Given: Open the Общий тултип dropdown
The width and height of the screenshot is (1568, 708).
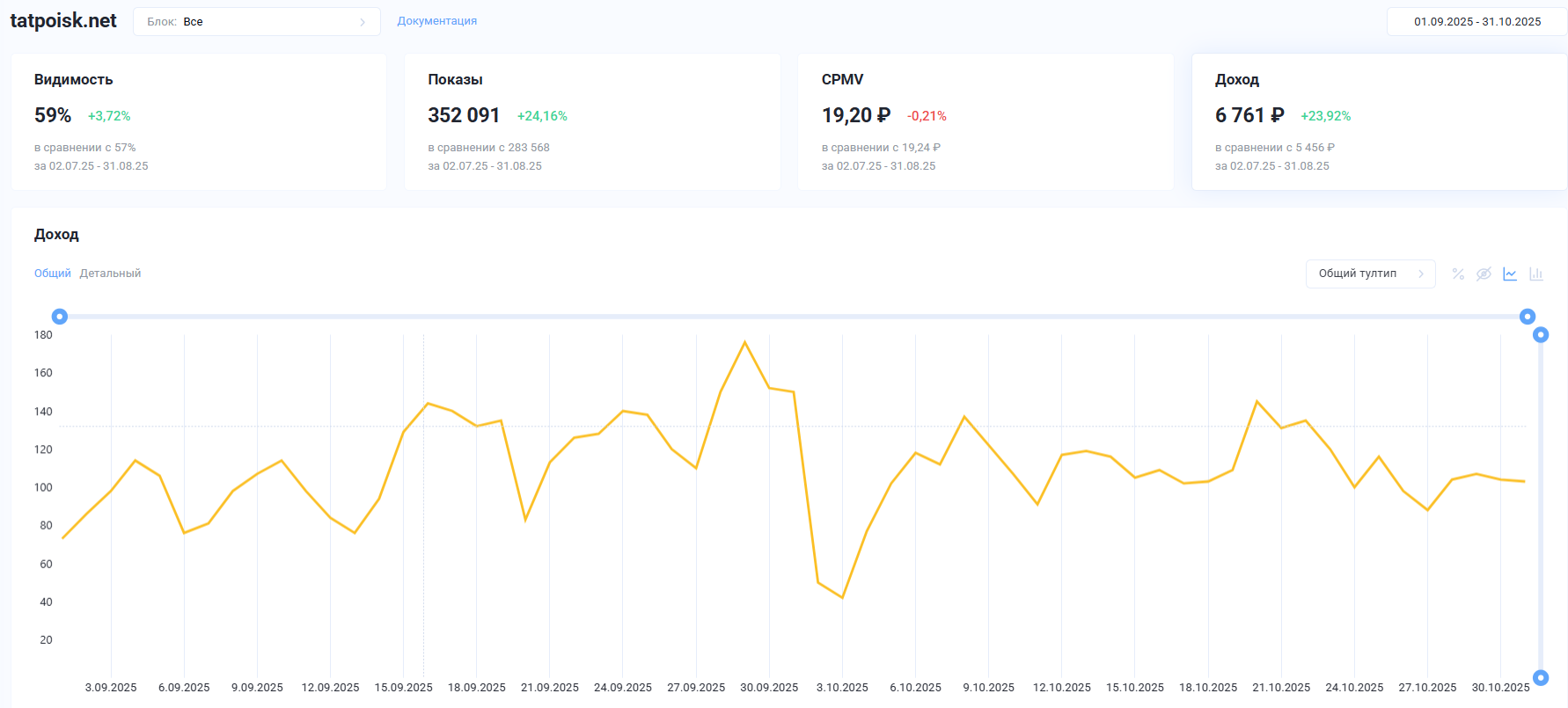Looking at the screenshot, I should point(1370,274).
